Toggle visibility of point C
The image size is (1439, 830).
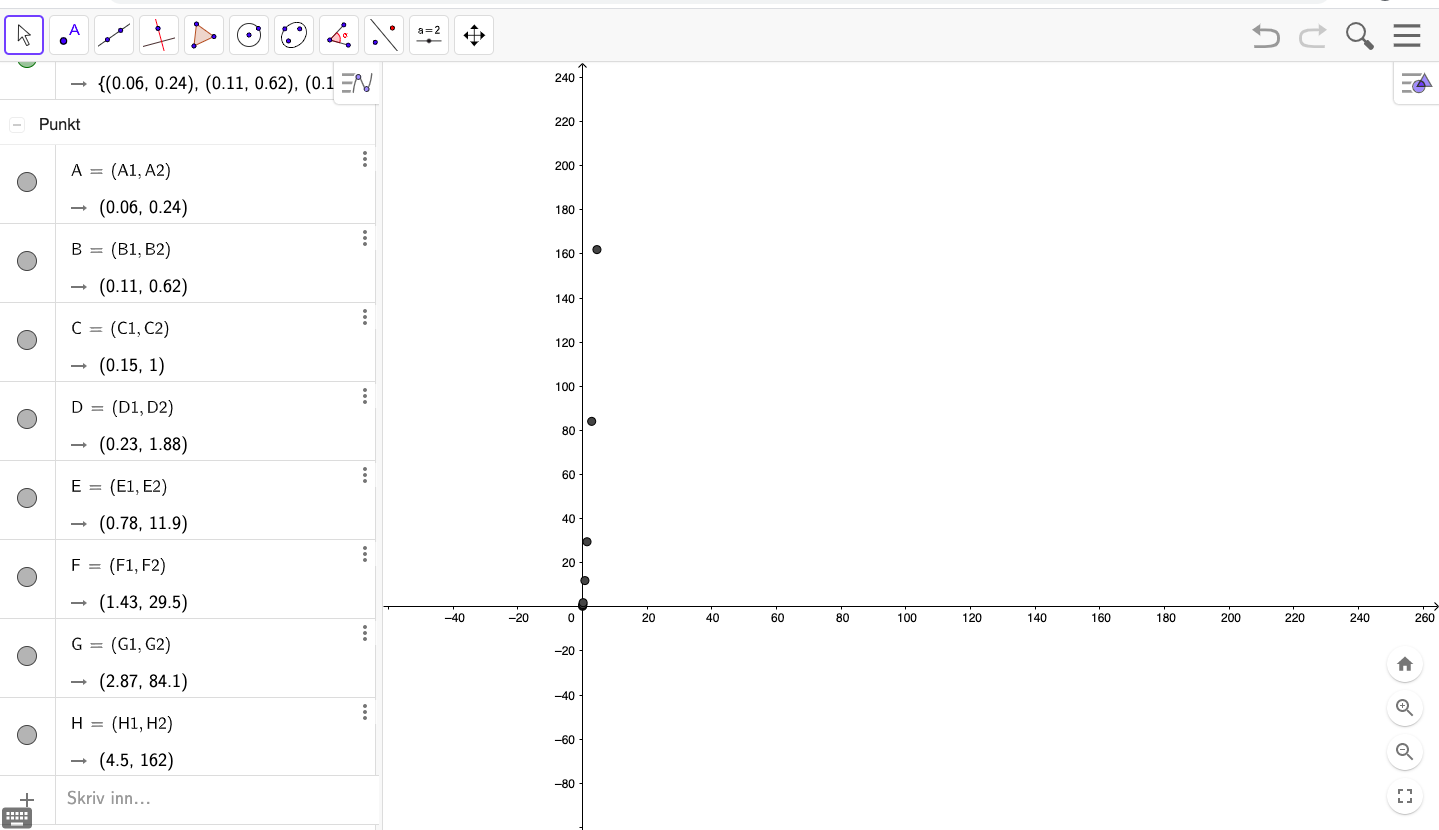coord(27,340)
